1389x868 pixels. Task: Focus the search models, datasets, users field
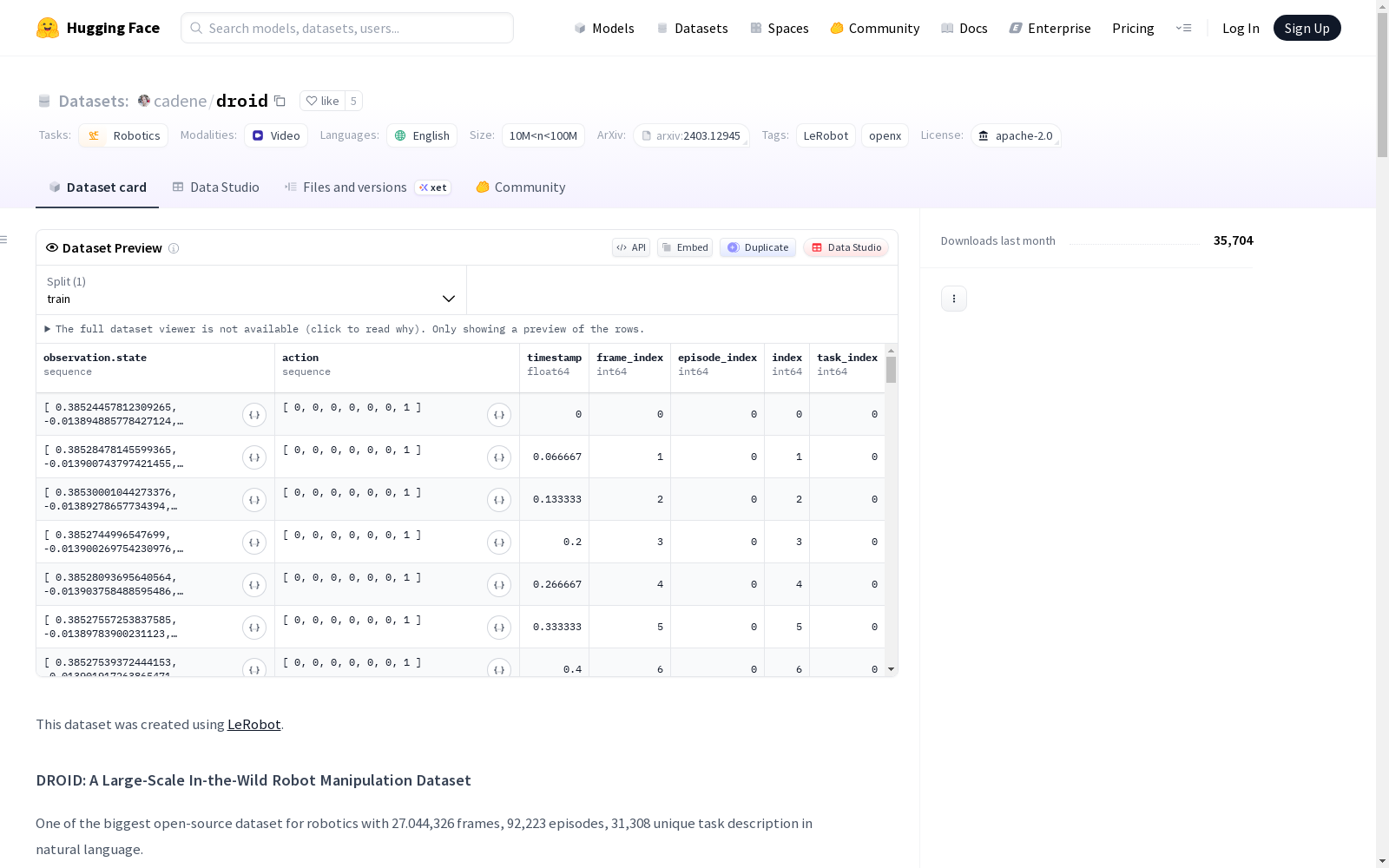point(347,28)
